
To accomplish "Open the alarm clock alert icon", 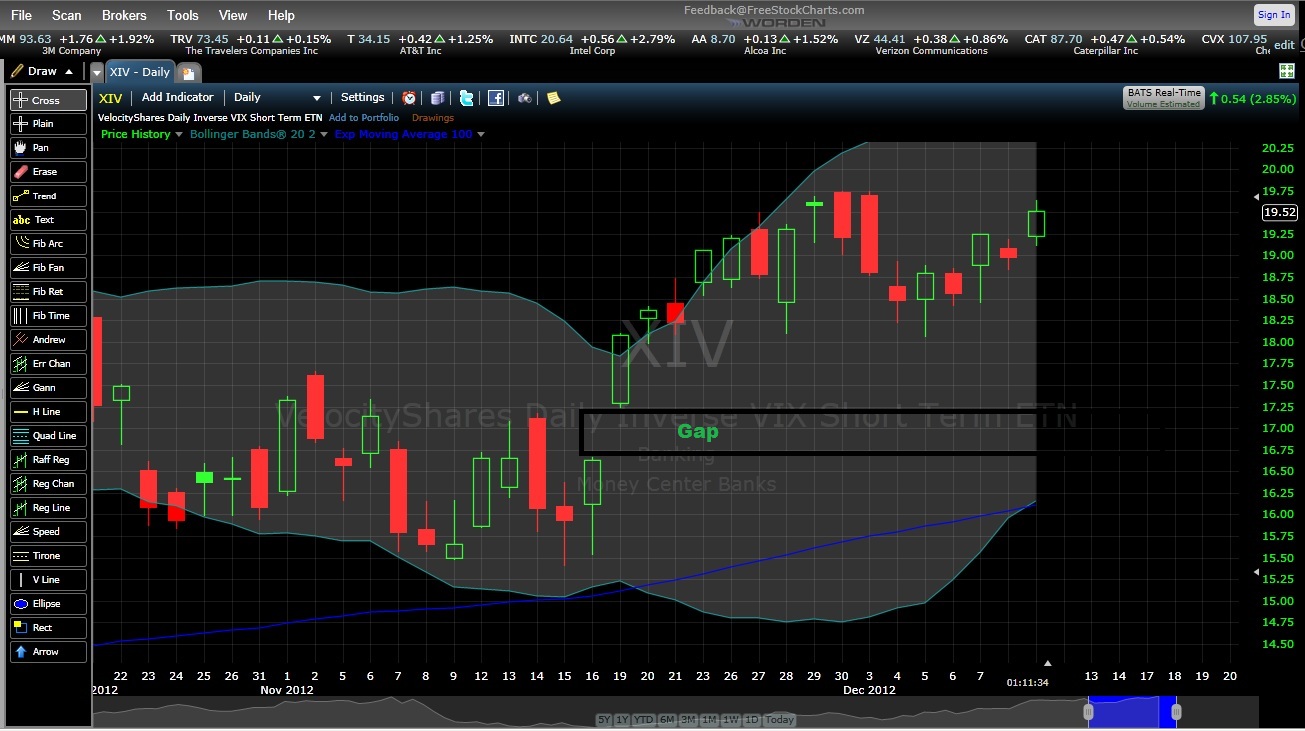I will click(409, 98).
